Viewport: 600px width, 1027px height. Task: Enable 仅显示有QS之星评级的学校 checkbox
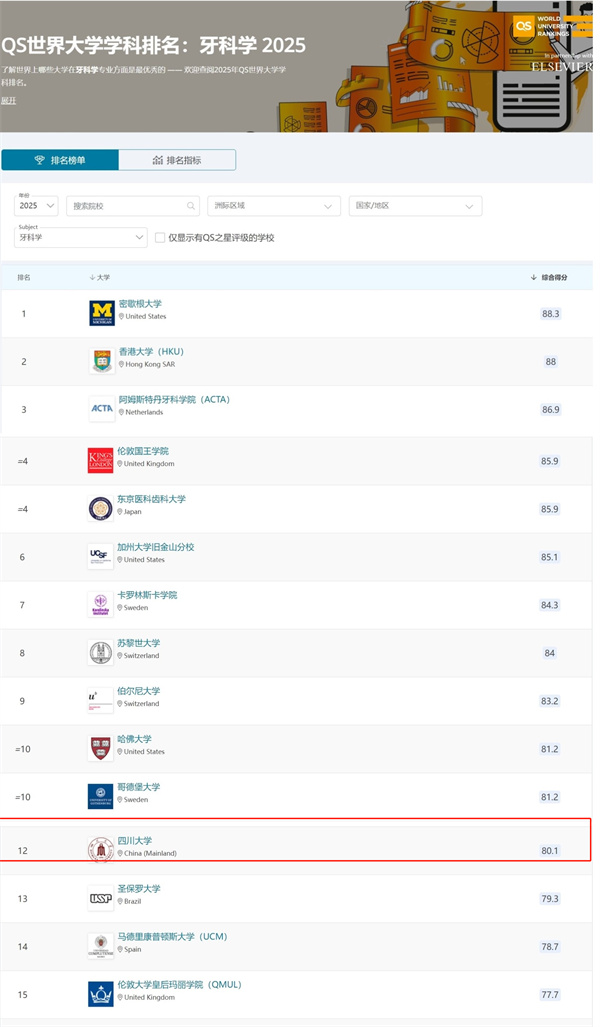[x=159, y=238]
